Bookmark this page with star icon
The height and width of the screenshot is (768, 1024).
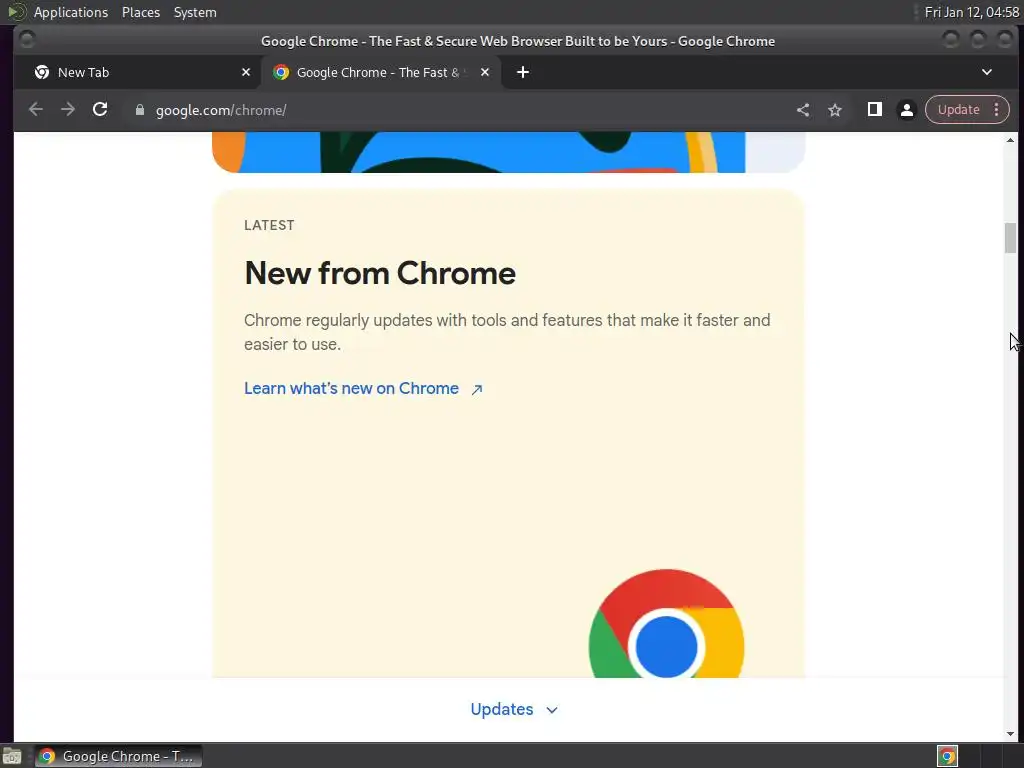point(835,110)
